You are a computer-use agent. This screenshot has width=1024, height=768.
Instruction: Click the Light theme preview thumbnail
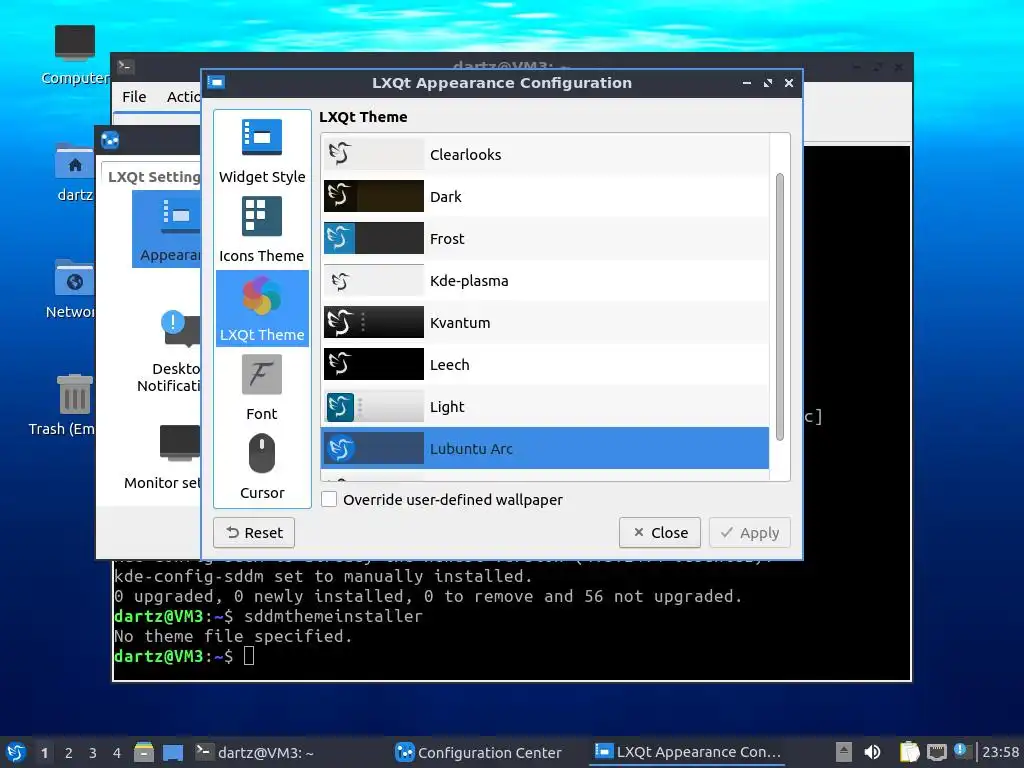pyautogui.click(x=374, y=406)
